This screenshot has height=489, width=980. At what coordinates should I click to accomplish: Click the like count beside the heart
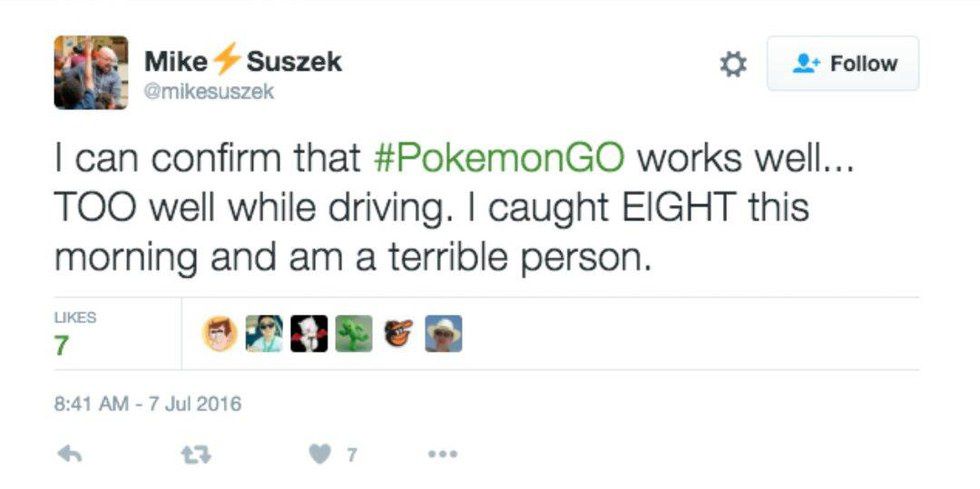pos(351,455)
